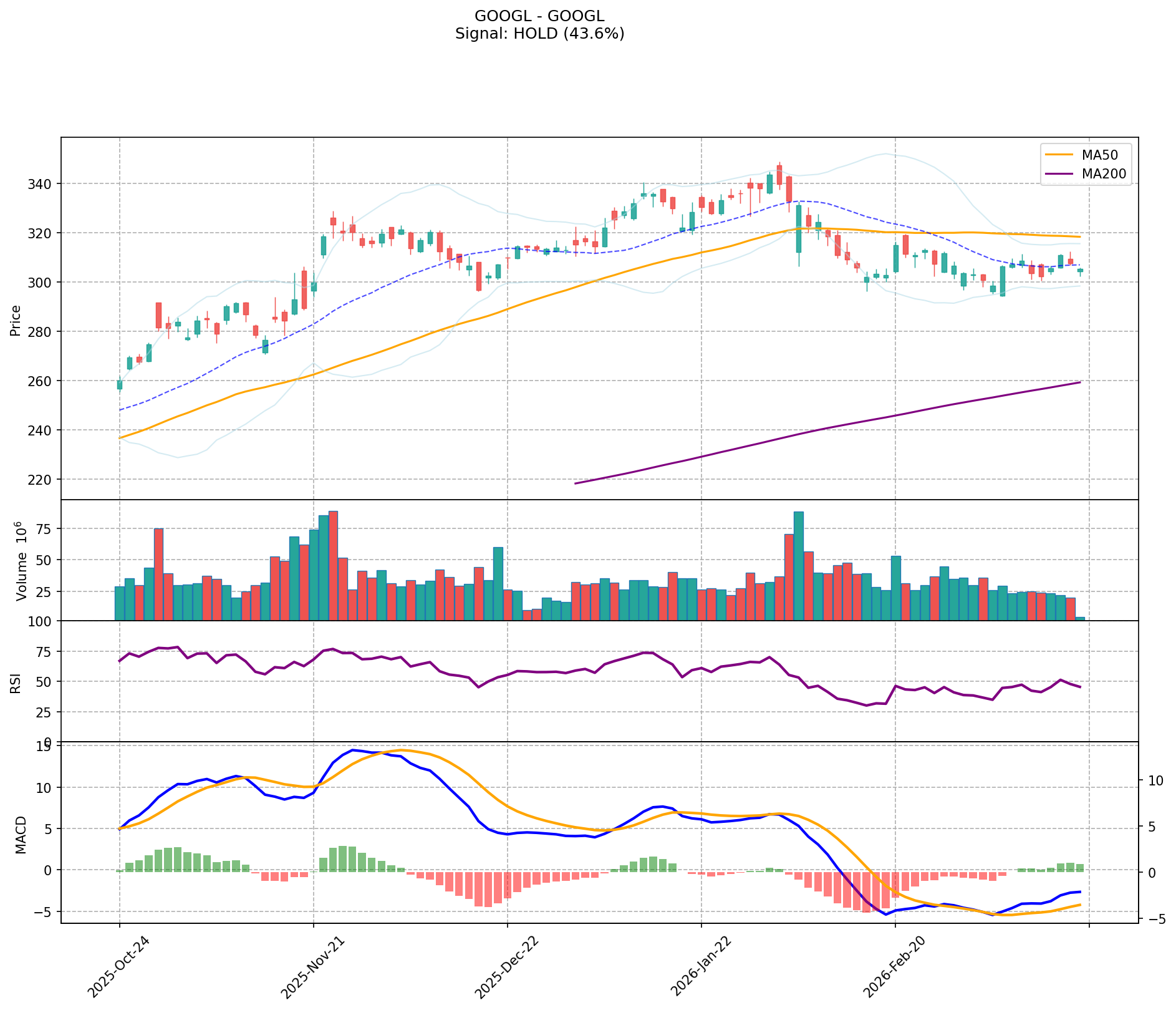Click the 220 price tick label
This screenshot has height=1010, width=1176.
tap(44, 480)
